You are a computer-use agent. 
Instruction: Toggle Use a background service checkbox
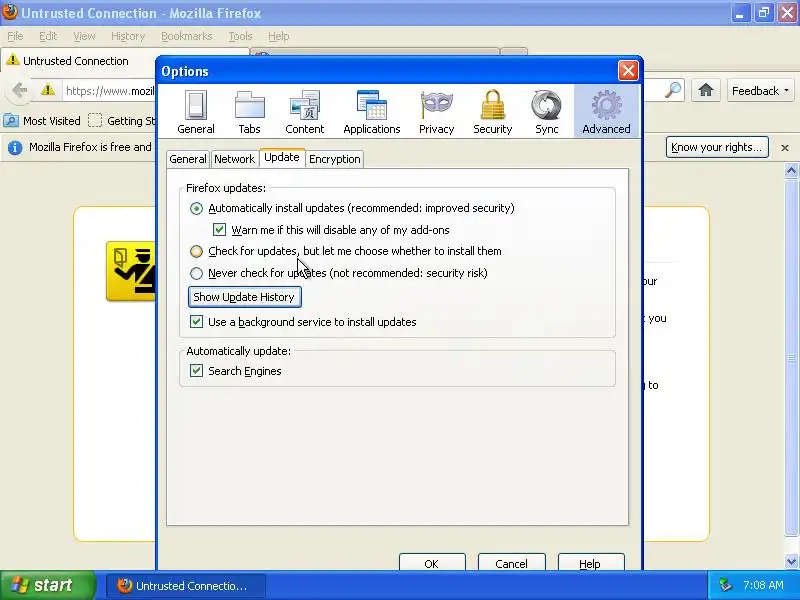pyautogui.click(x=196, y=321)
